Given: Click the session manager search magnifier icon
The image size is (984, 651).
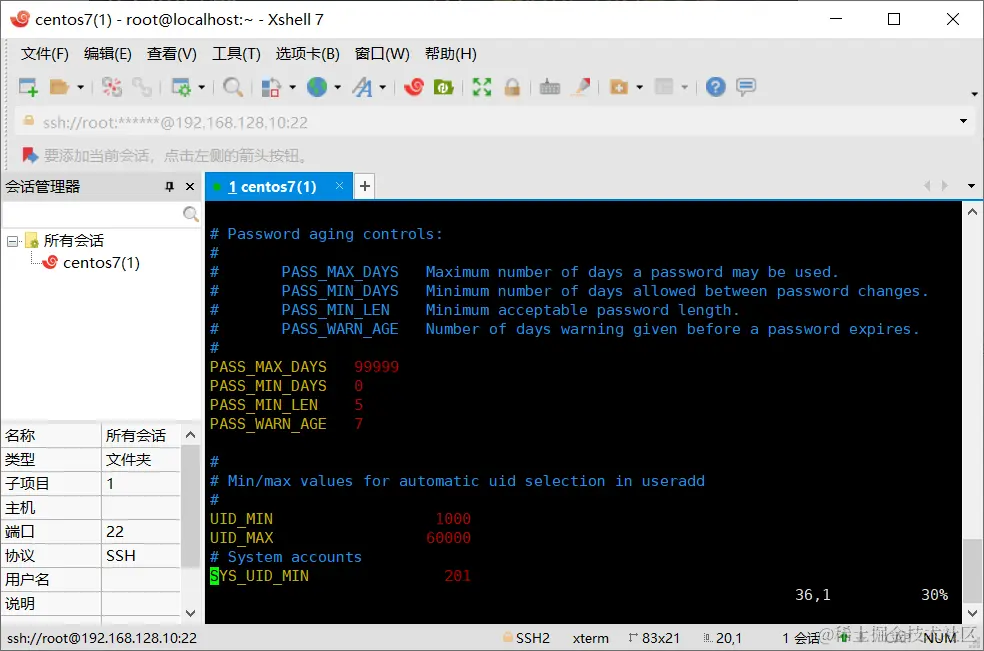Looking at the screenshot, I should tap(191, 214).
